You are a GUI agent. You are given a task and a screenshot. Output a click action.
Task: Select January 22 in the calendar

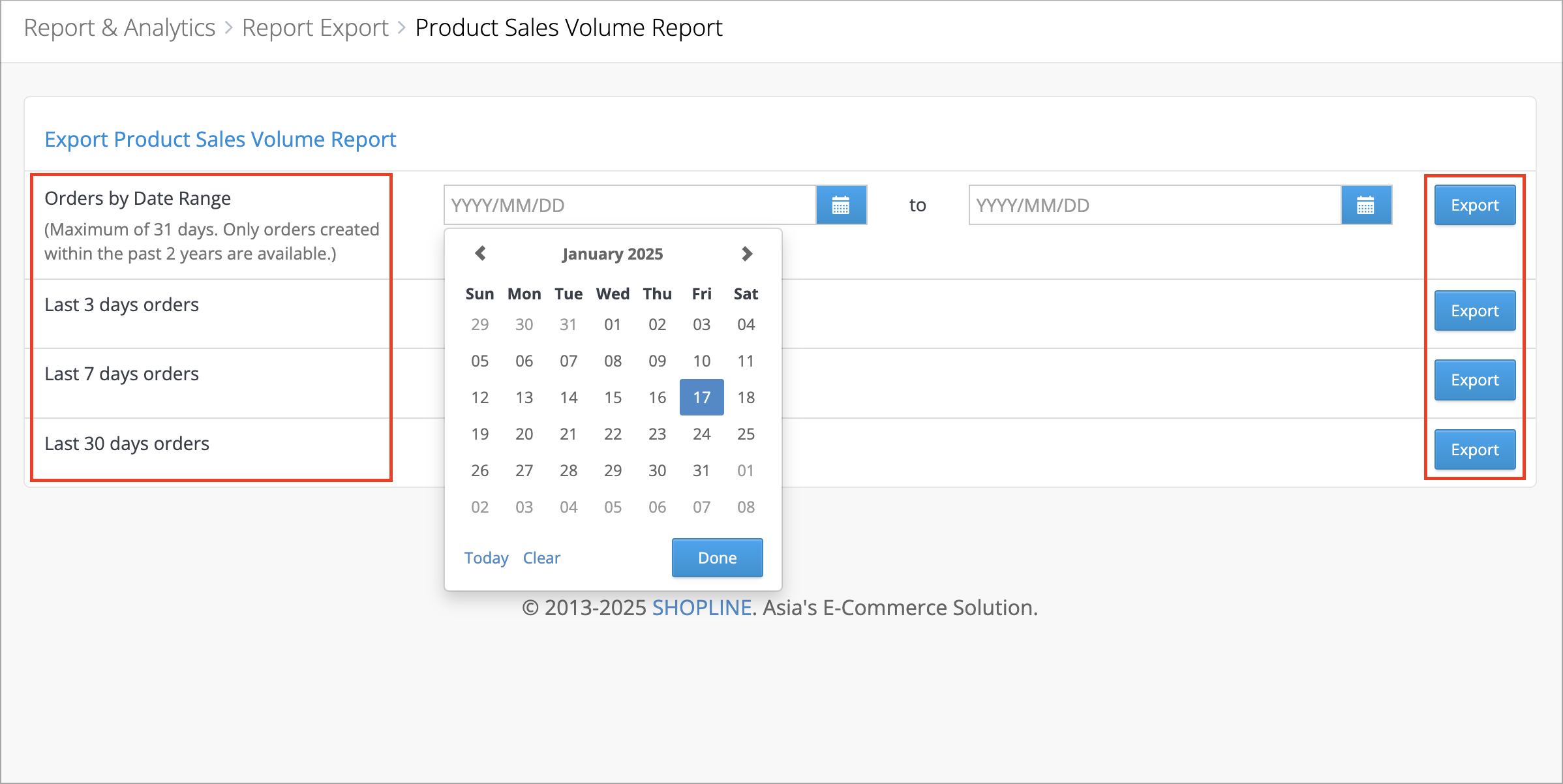click(x=613, y=434)
